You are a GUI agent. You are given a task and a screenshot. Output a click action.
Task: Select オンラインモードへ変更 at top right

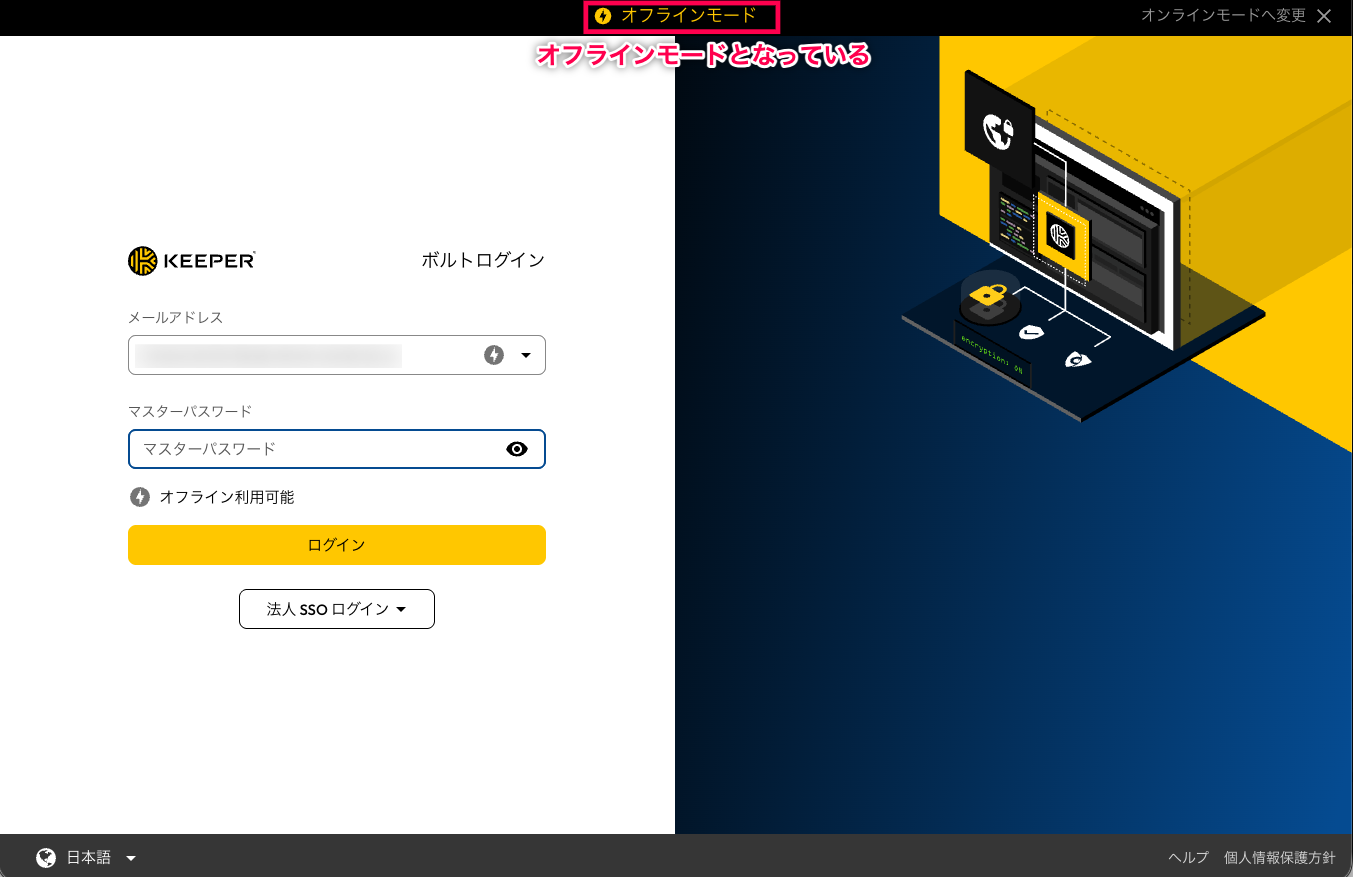pyautogui.click(x=1223, y=16)
